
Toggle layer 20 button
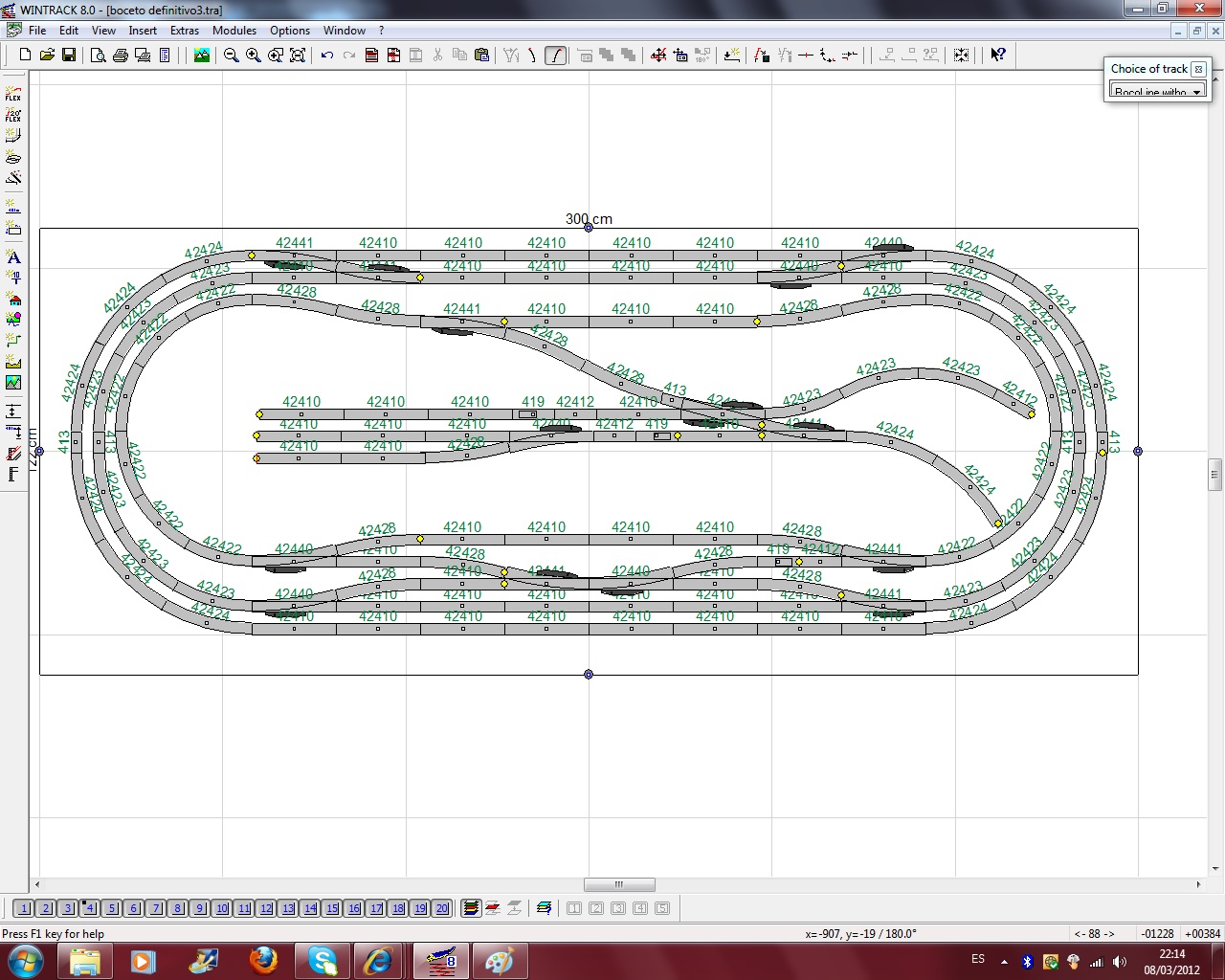pos(441,908)
